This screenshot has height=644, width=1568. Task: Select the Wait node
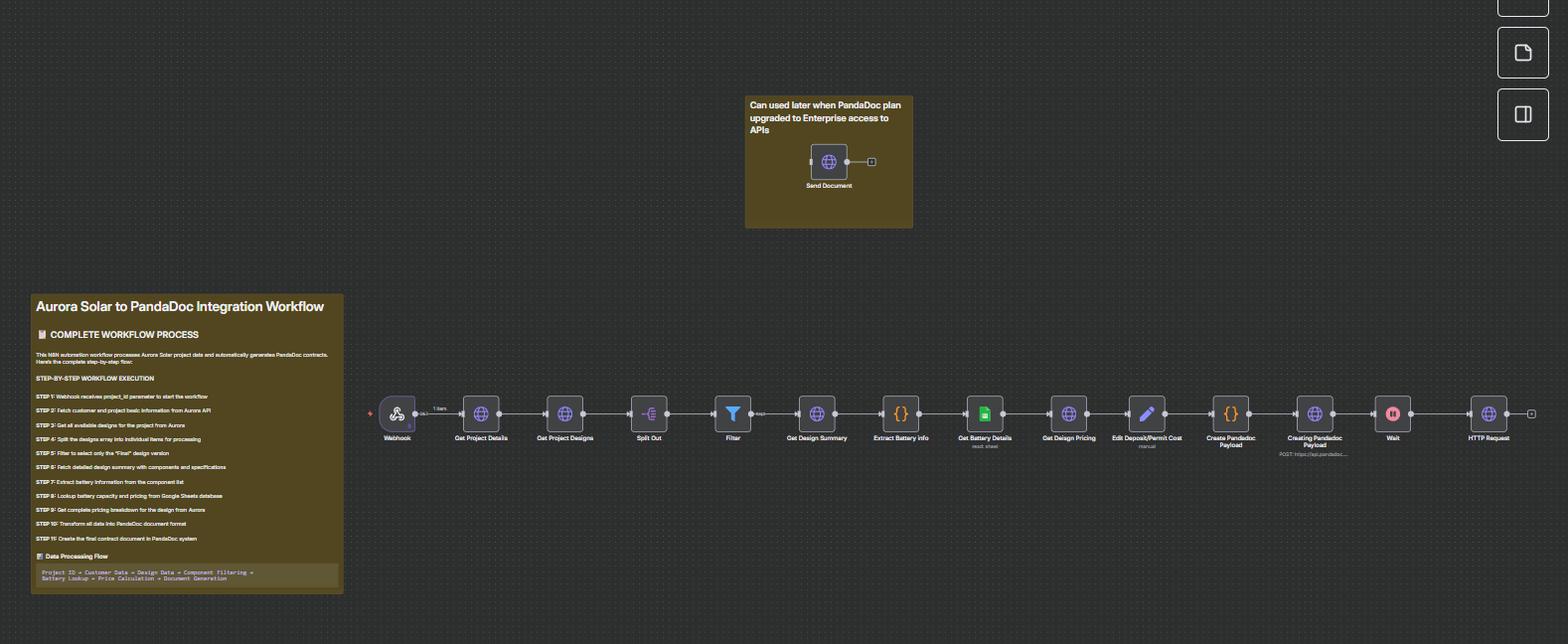coord(1392,413)
